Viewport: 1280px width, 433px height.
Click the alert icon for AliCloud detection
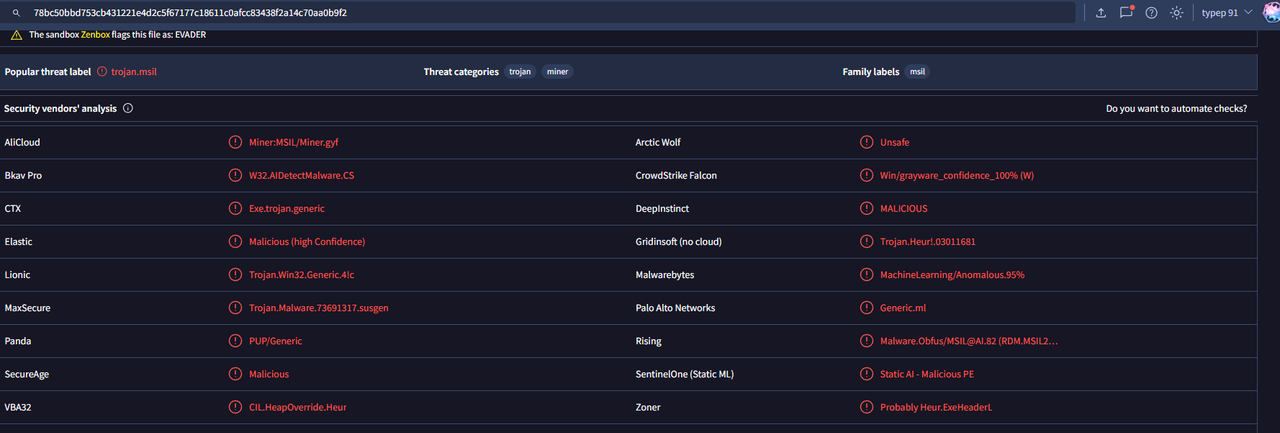pyautogui.click(x=235, y=142)
